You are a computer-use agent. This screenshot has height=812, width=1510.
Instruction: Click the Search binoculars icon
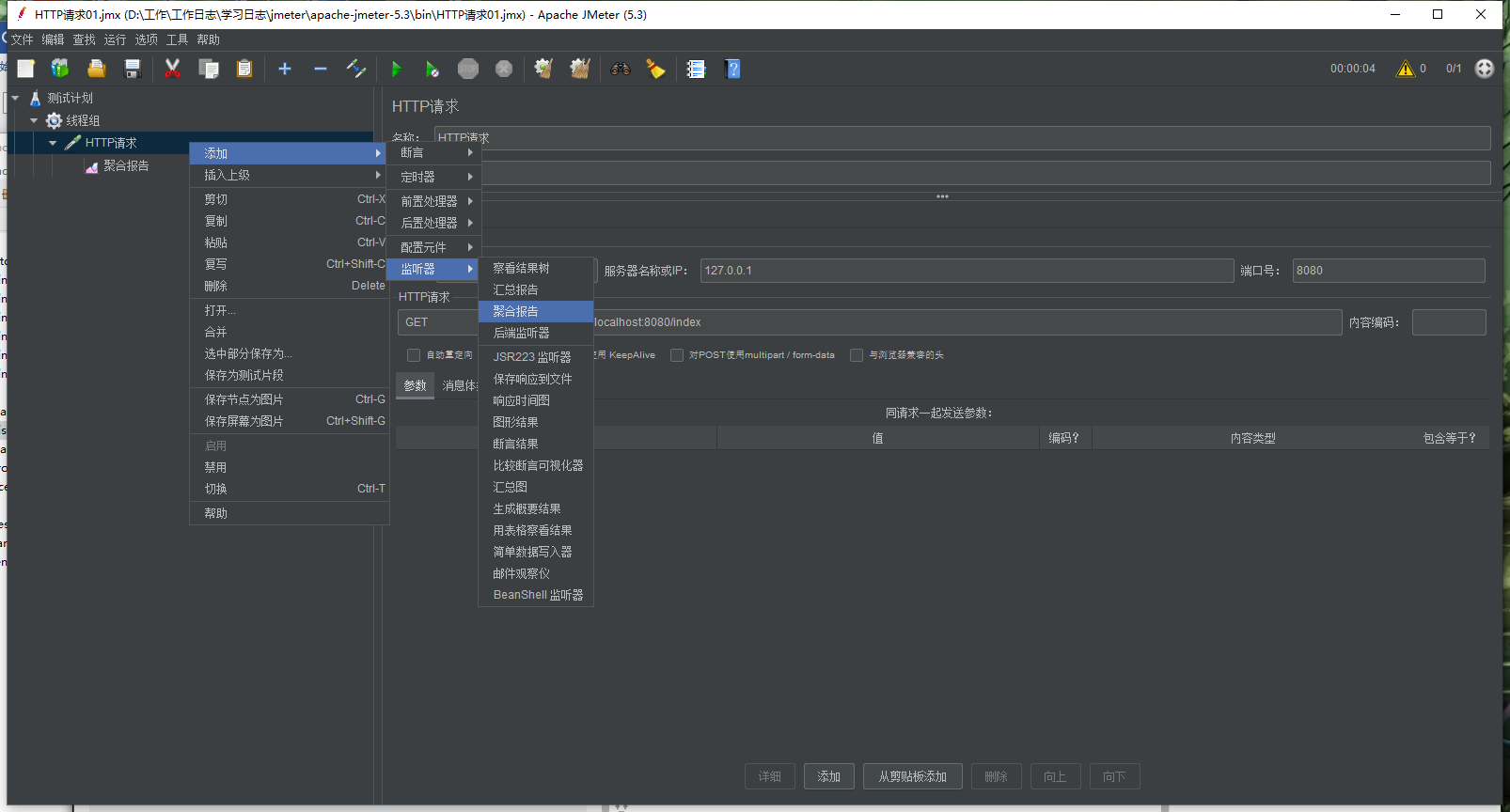[x=620, y=69]
